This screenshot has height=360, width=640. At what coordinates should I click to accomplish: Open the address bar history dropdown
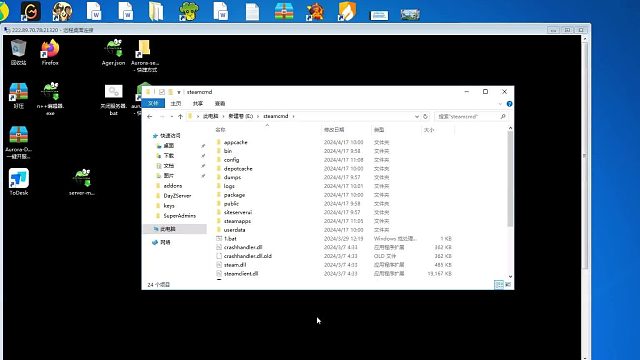point(417,116)
